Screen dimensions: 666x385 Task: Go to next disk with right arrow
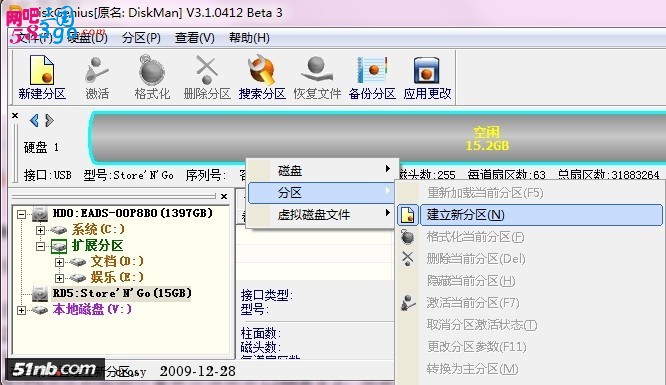pos(49,121)
